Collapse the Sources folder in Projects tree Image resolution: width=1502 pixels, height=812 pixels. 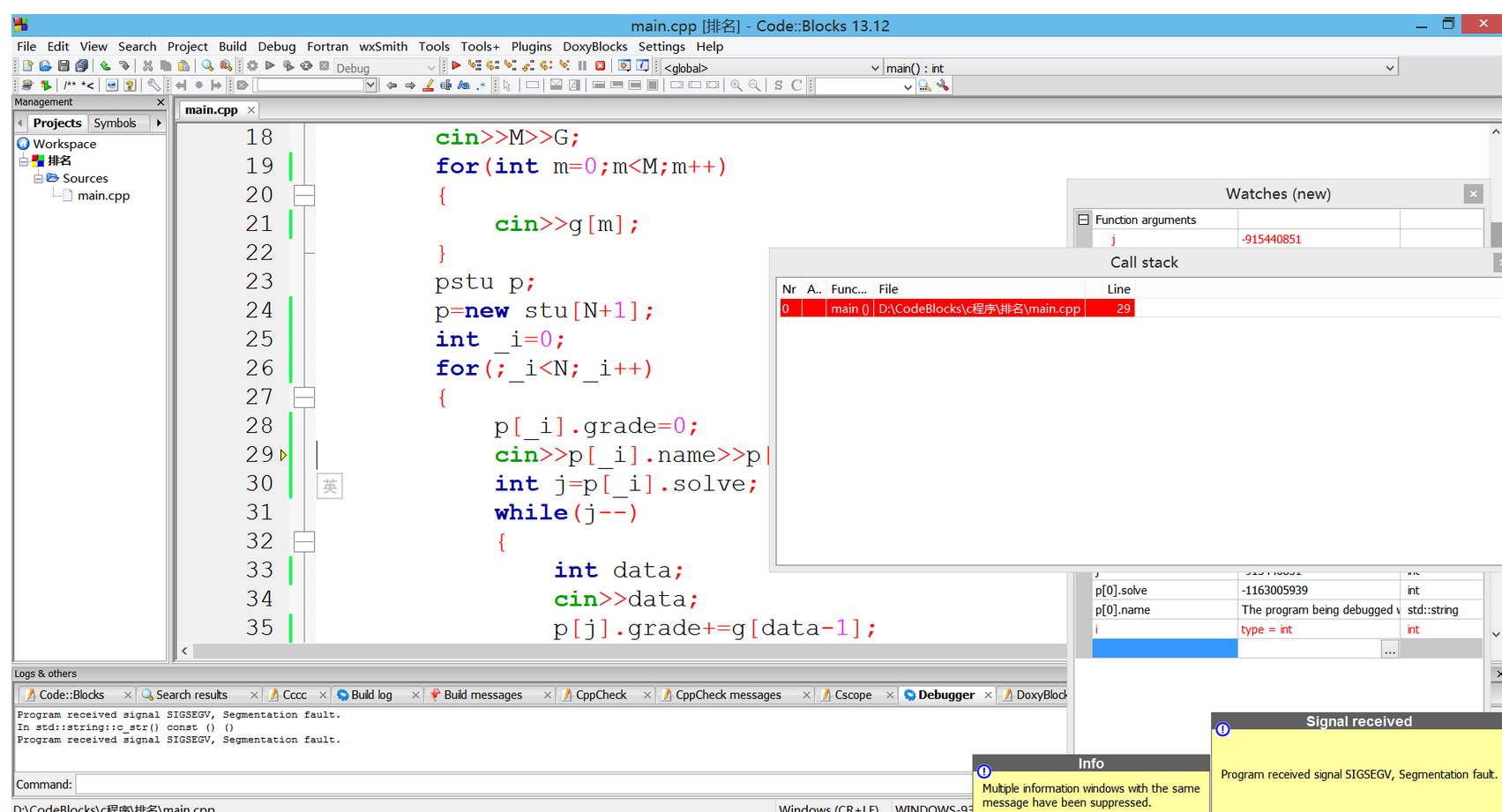38,178
